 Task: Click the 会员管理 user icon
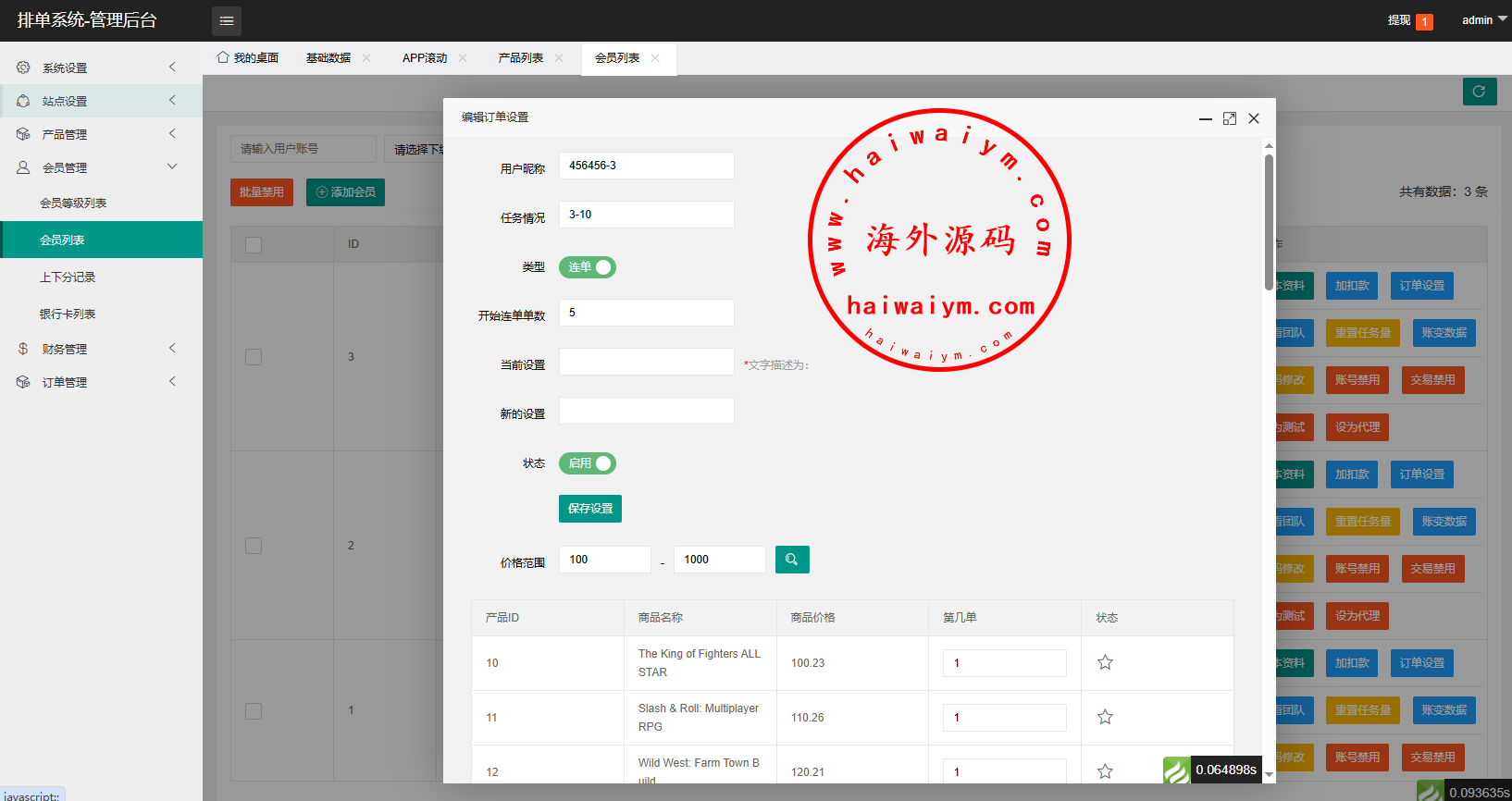tap(23, 167)
